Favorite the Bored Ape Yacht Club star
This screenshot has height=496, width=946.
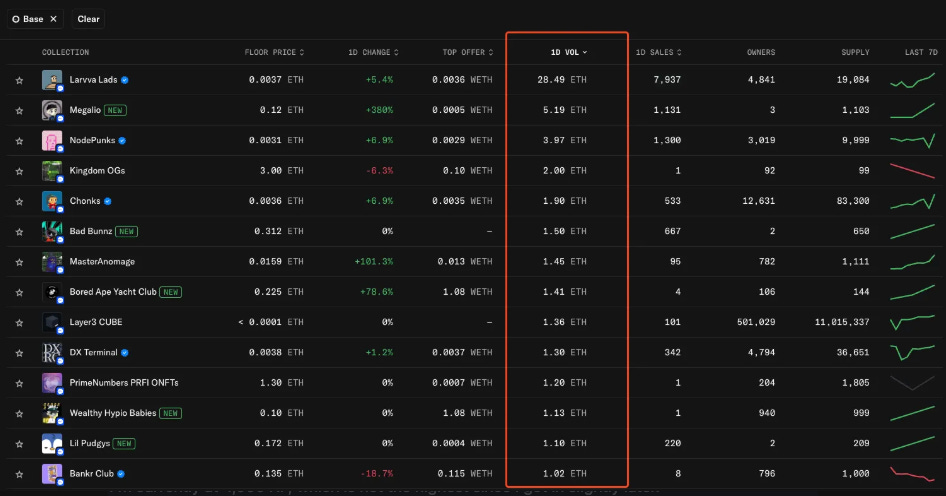[19, 292]
